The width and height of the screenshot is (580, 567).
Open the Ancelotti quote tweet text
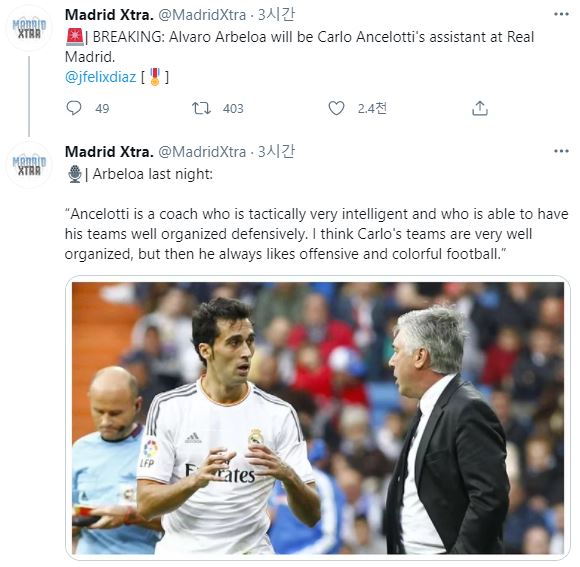click(x=316, y=234)
